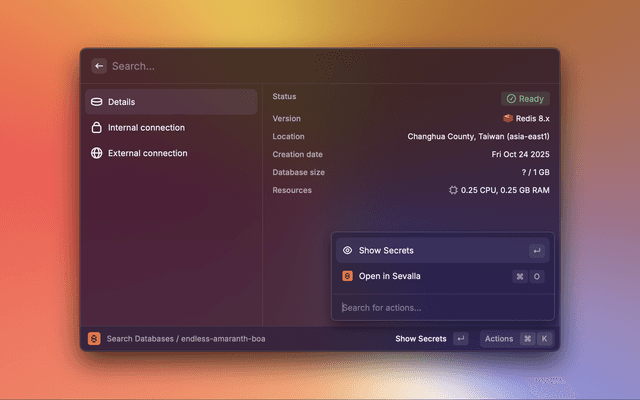The height and width of the screenshot is (400, 640).
Task: Click the Sevalla extension icon in bottom bar
Action: 94,339
